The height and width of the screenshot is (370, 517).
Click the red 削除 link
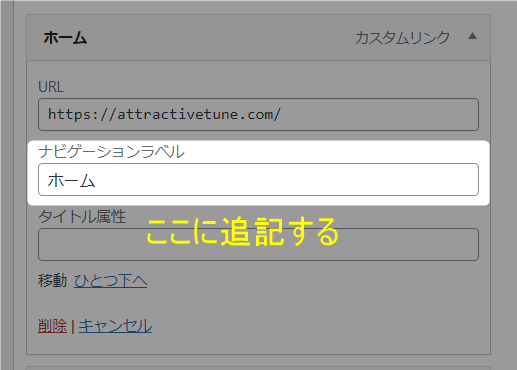[52, 326]
